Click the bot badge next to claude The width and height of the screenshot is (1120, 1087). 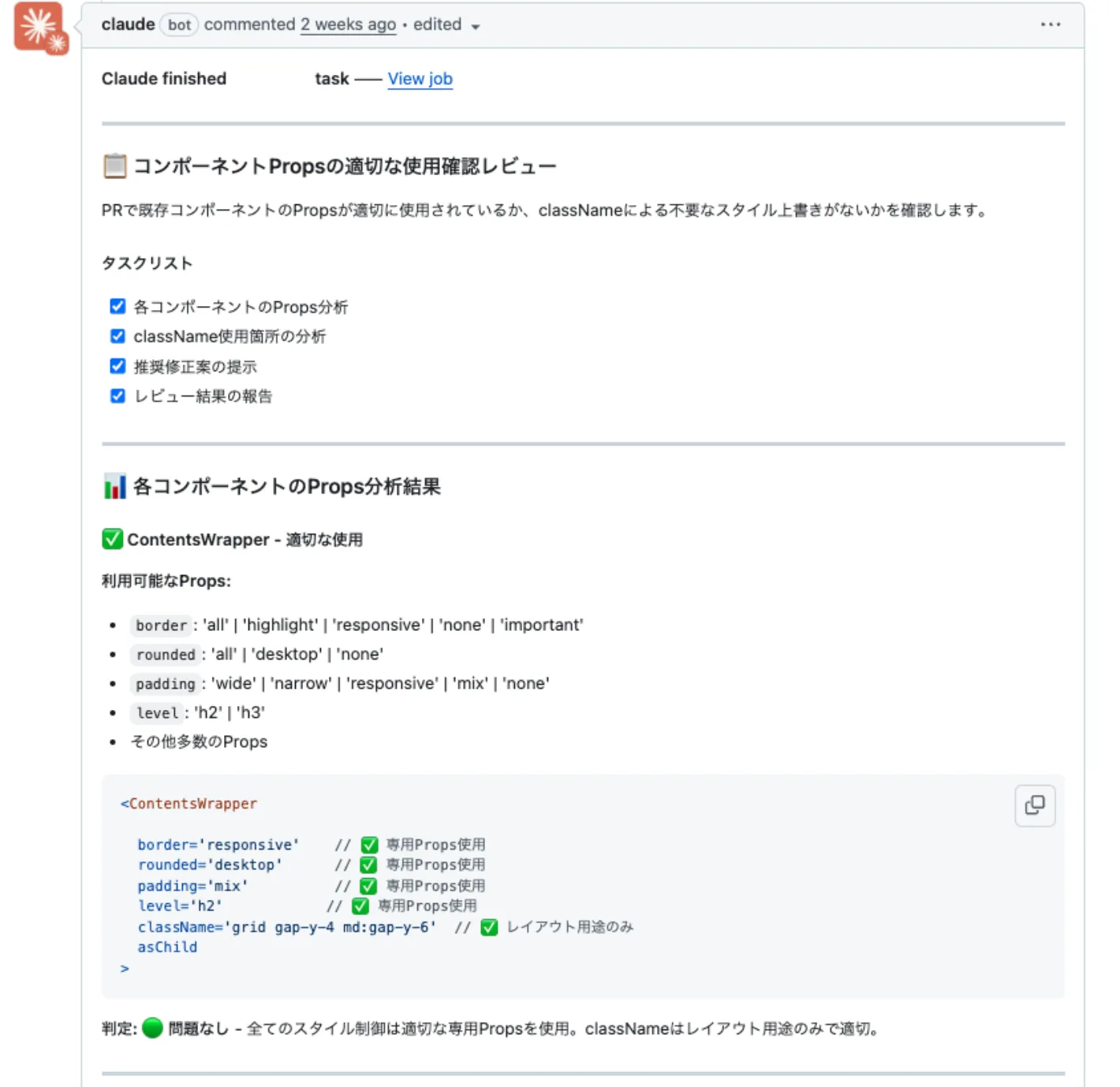coord(178,24)
